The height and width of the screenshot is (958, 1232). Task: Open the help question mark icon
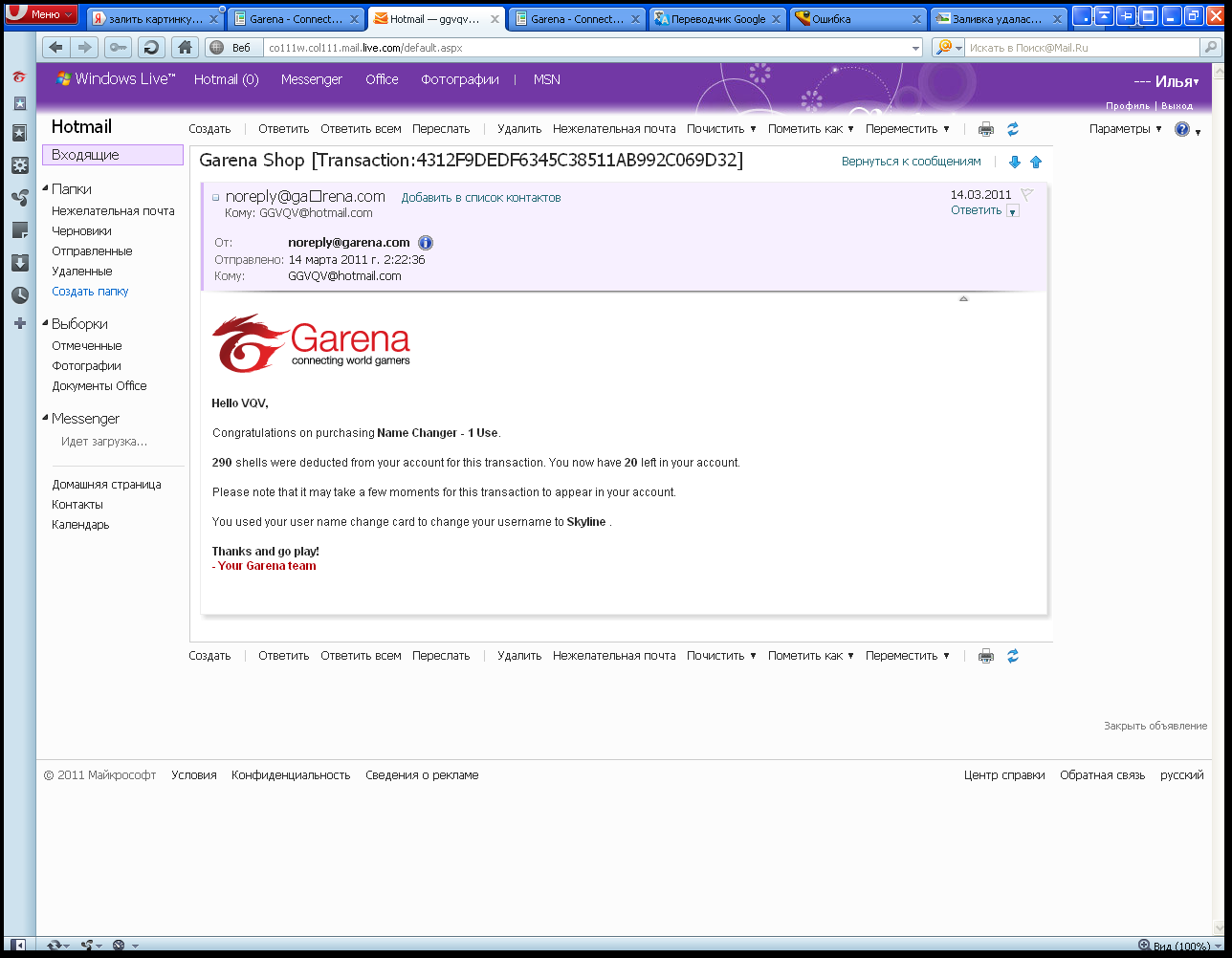(x=1182, y=129)
